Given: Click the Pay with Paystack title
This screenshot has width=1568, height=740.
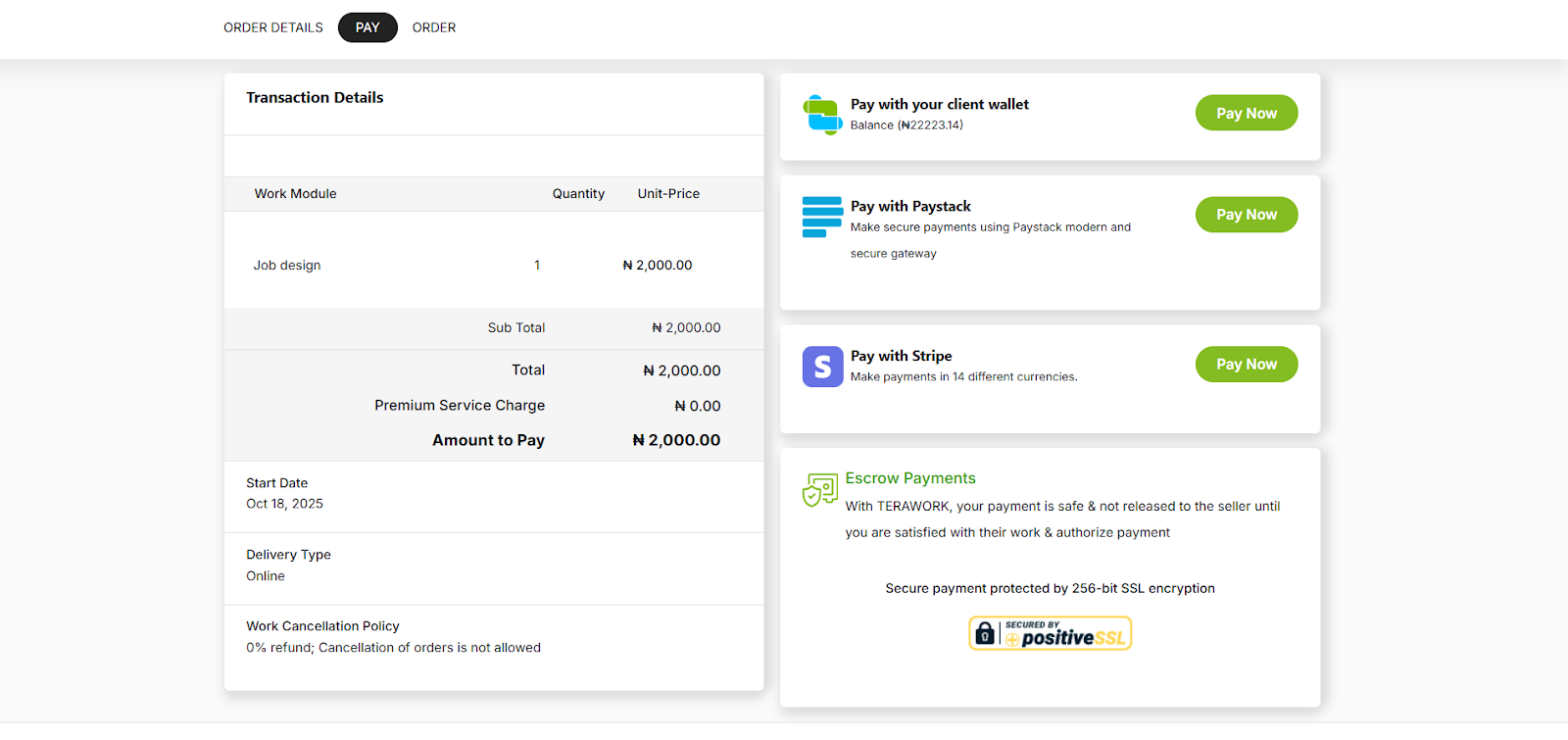Looking at the screenshot, I should pos(910,206).
